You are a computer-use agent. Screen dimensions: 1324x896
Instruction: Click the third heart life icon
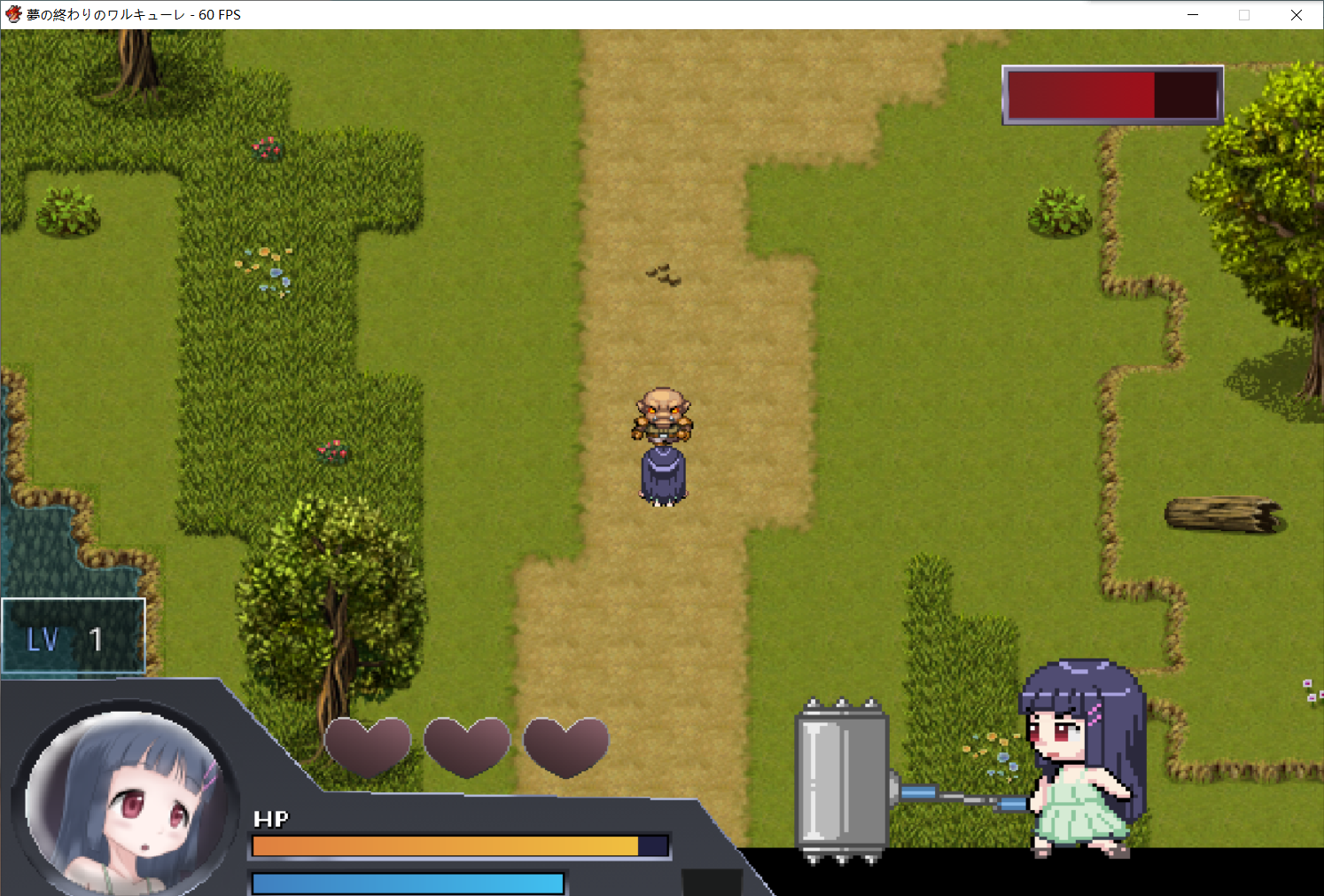click(566, 747)
